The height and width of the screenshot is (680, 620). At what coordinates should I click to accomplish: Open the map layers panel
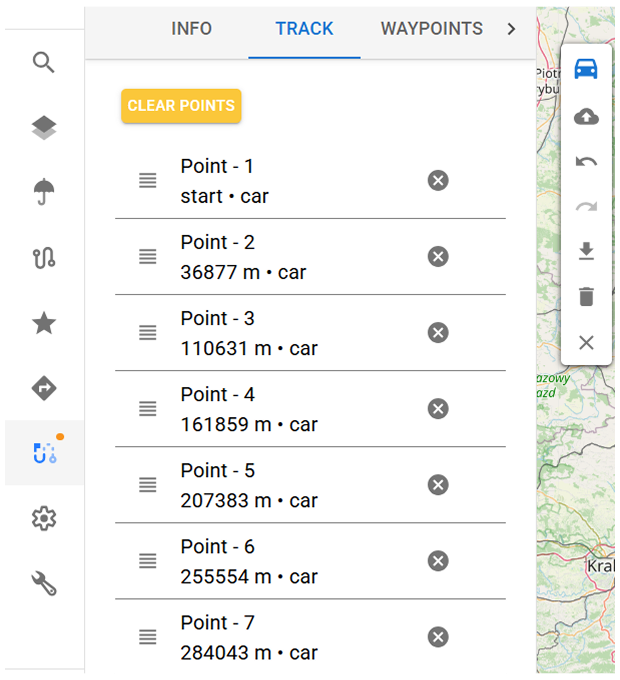coord(43,128)
